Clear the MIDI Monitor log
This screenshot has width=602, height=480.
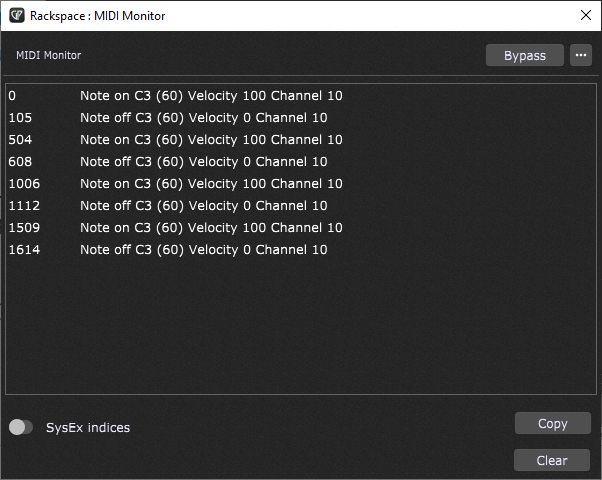pos(552,461)
